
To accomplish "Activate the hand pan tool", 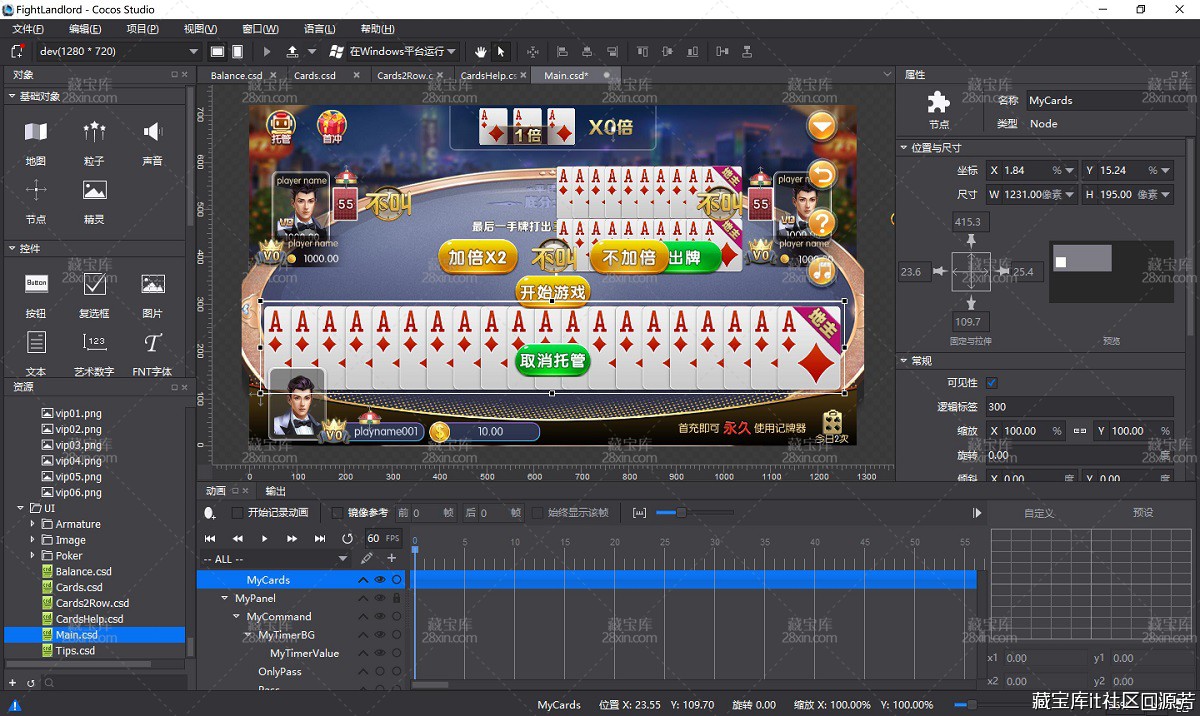I will [480, 51].
